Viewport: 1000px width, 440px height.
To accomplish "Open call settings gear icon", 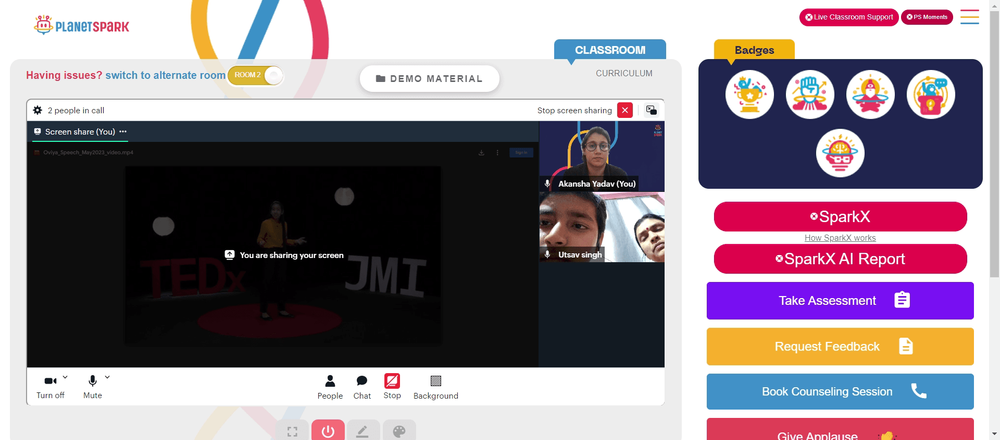I will tap(38, 110).
